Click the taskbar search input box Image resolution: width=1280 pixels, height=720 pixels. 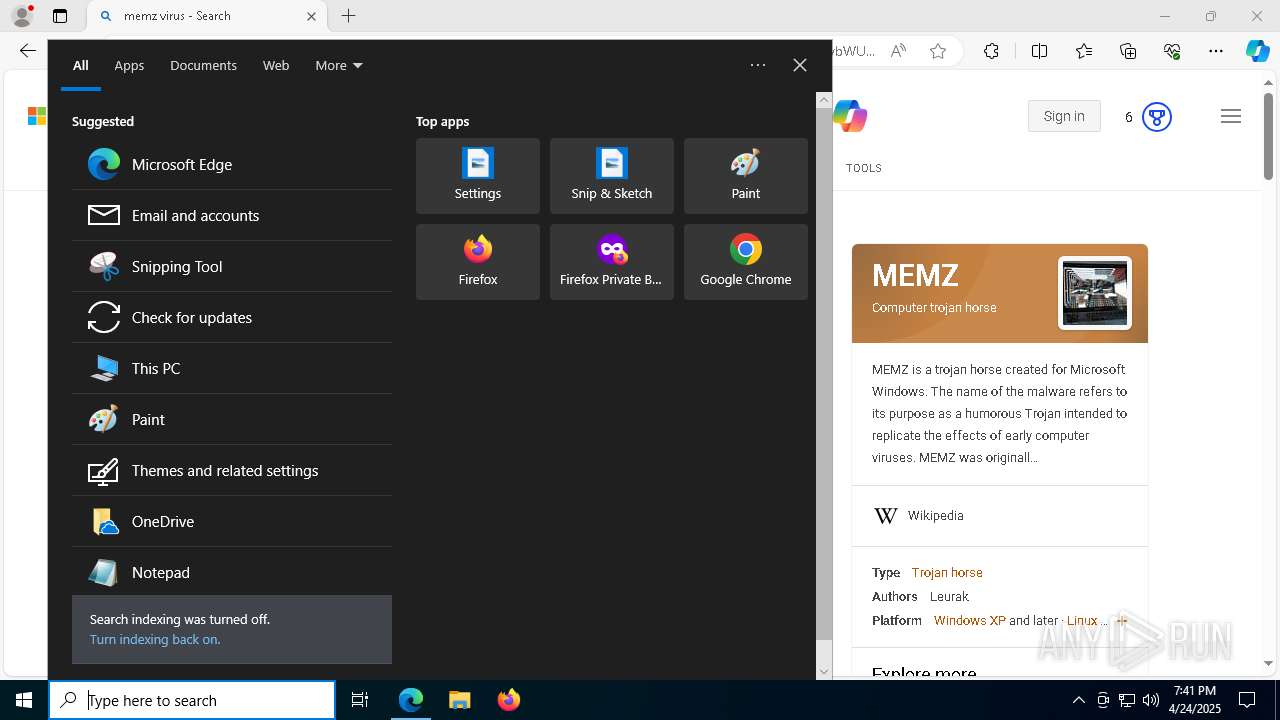[x=192, y=700]
